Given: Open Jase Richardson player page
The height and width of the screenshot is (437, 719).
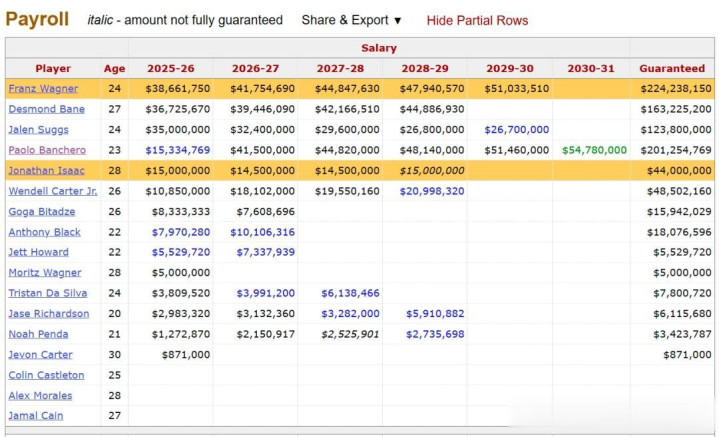Looking at the screenshot, I should coord(49,314).
